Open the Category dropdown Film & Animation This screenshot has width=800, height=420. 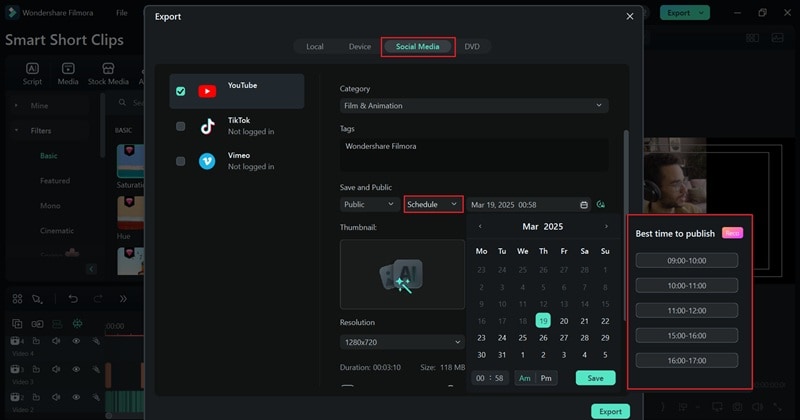[x=474, y=106]
